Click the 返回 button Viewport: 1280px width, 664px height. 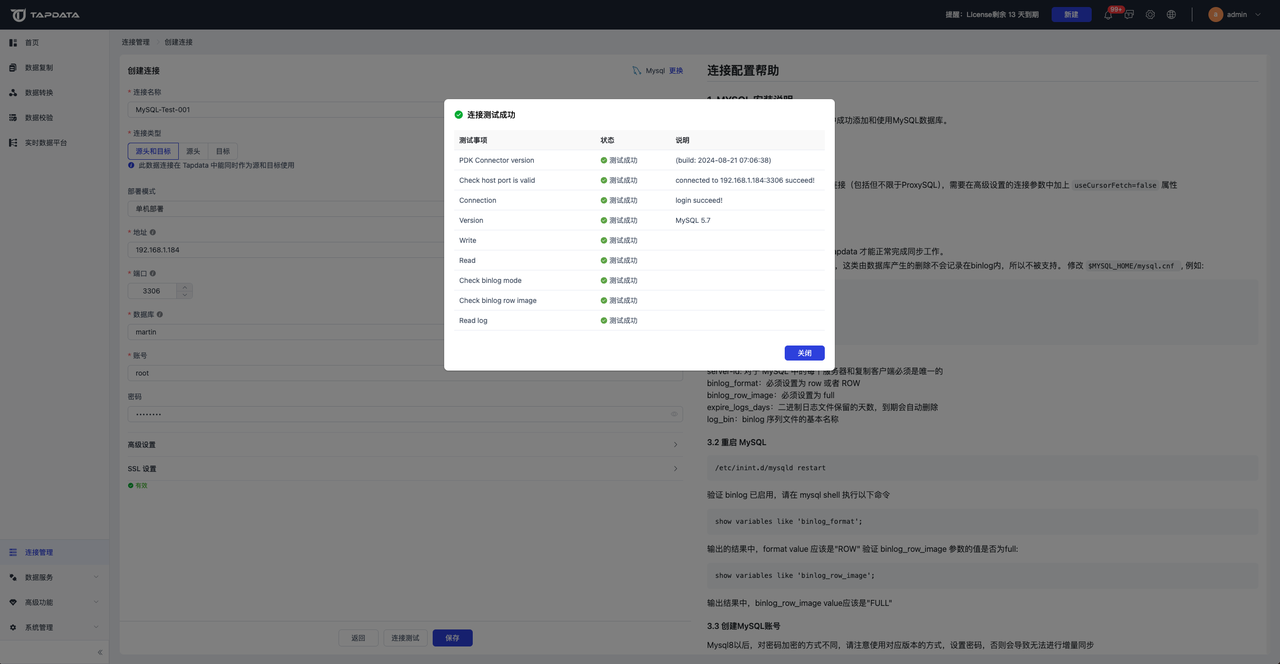point(358,638)
